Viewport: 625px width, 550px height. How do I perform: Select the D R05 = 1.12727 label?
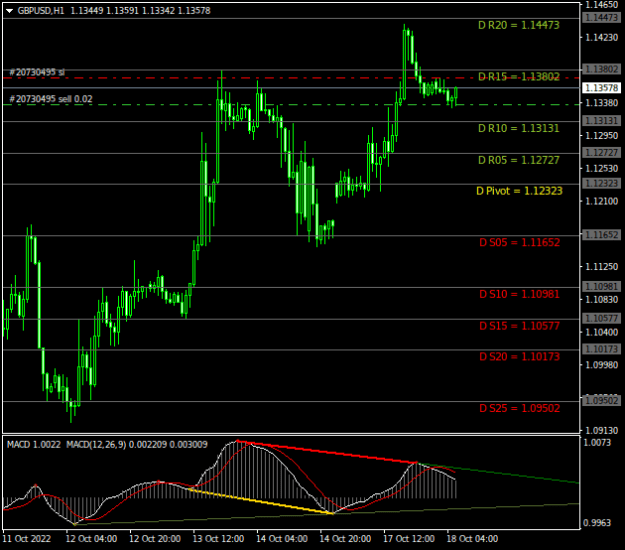(x=519, y=160)
